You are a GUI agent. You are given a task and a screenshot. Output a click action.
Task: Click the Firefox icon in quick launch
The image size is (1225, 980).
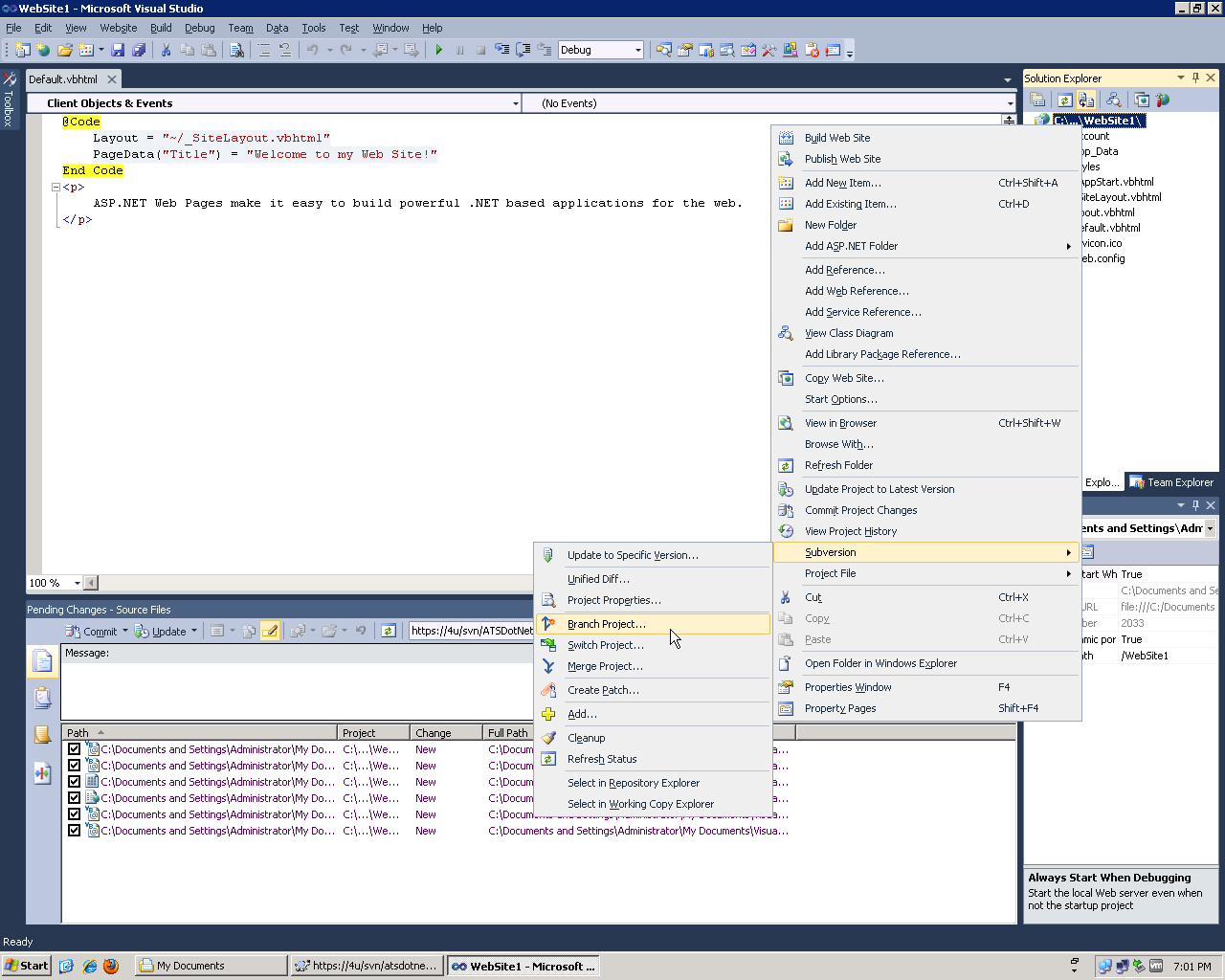[x=111, y=966]
